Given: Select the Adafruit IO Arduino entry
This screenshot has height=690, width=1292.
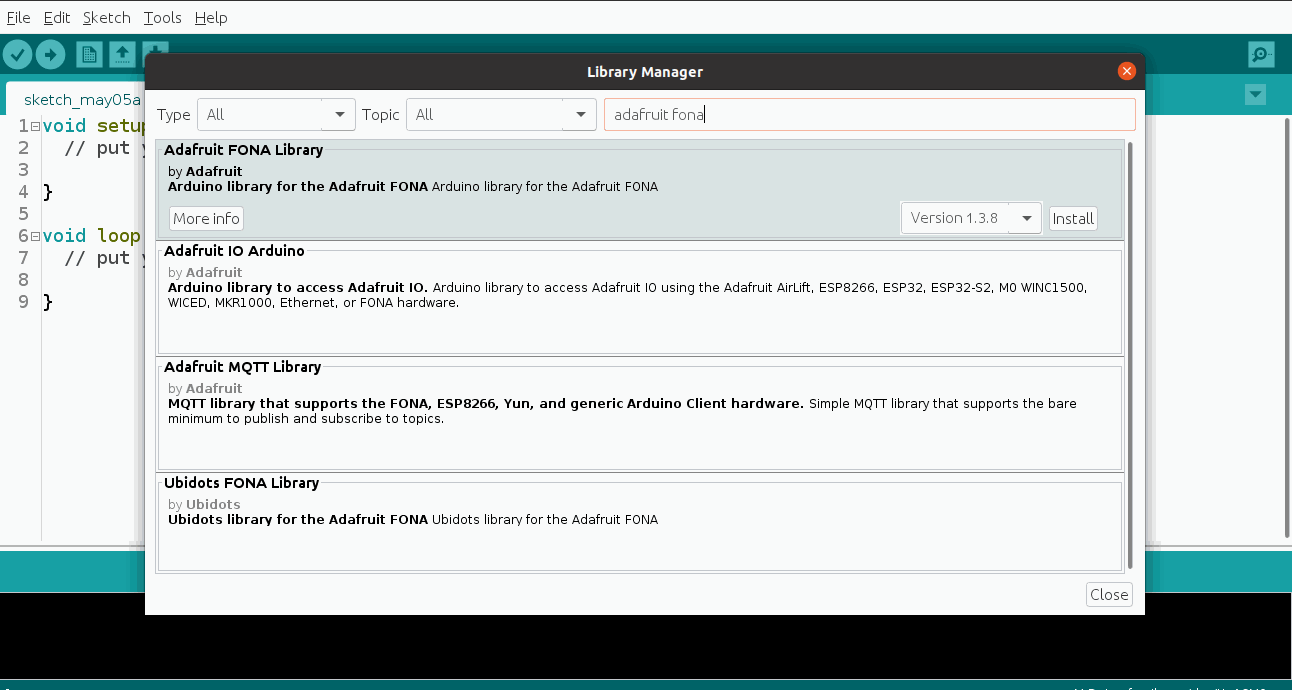Looking at the screenshot, I should tap(640, 298).
